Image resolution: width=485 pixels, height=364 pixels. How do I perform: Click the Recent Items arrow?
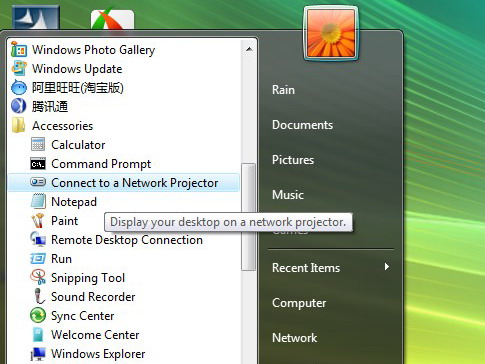tap(387, 267)
